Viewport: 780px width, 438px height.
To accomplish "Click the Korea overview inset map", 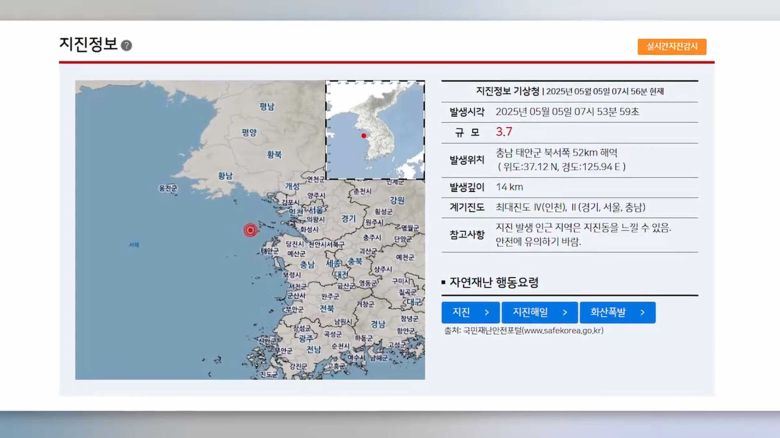I will pyautogui.click(x=375, y=130).
